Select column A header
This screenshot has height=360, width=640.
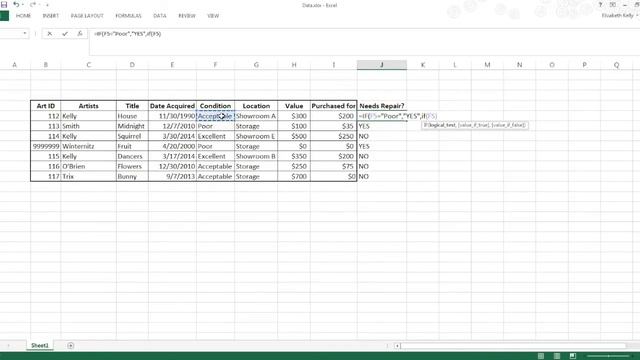15,65
